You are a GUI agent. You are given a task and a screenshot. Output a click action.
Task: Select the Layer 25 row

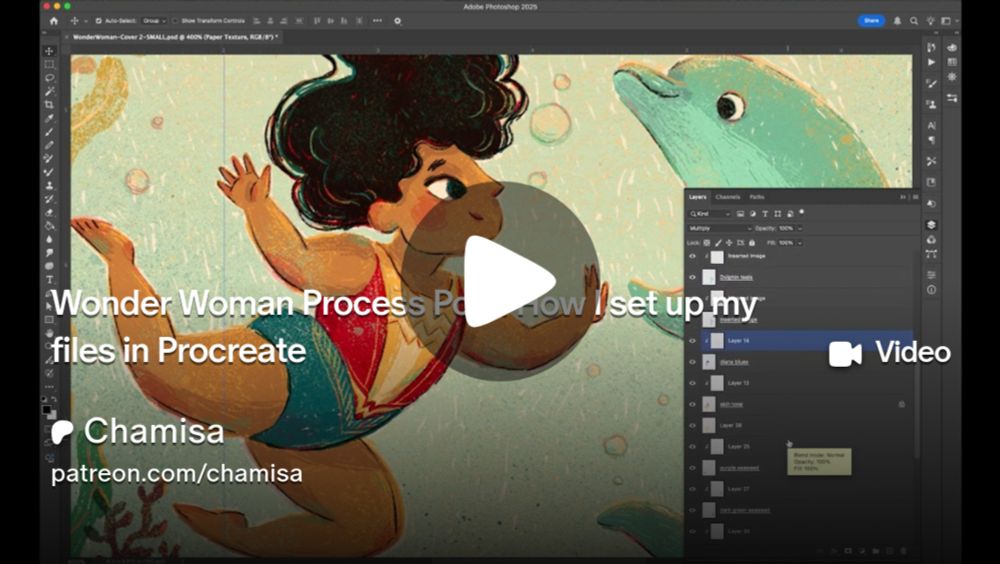807,447
